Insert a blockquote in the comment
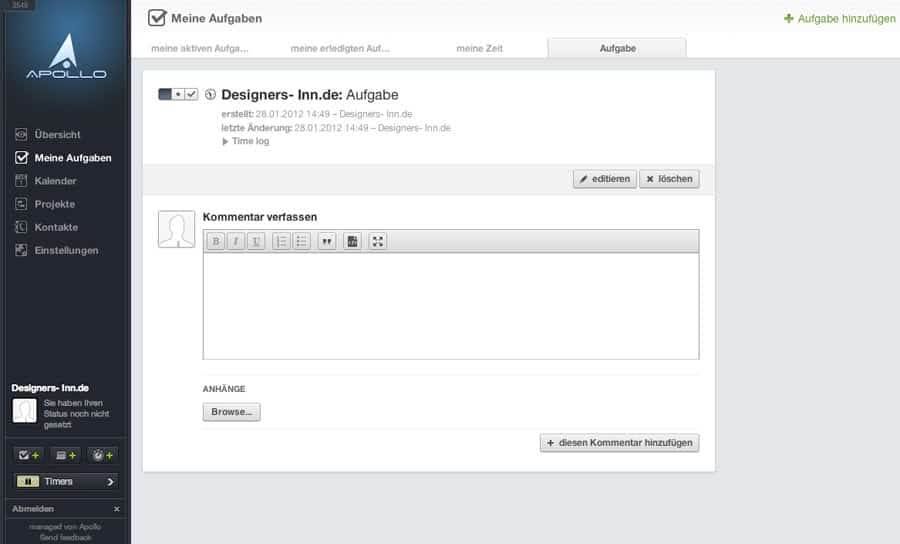 coord(327,241)
